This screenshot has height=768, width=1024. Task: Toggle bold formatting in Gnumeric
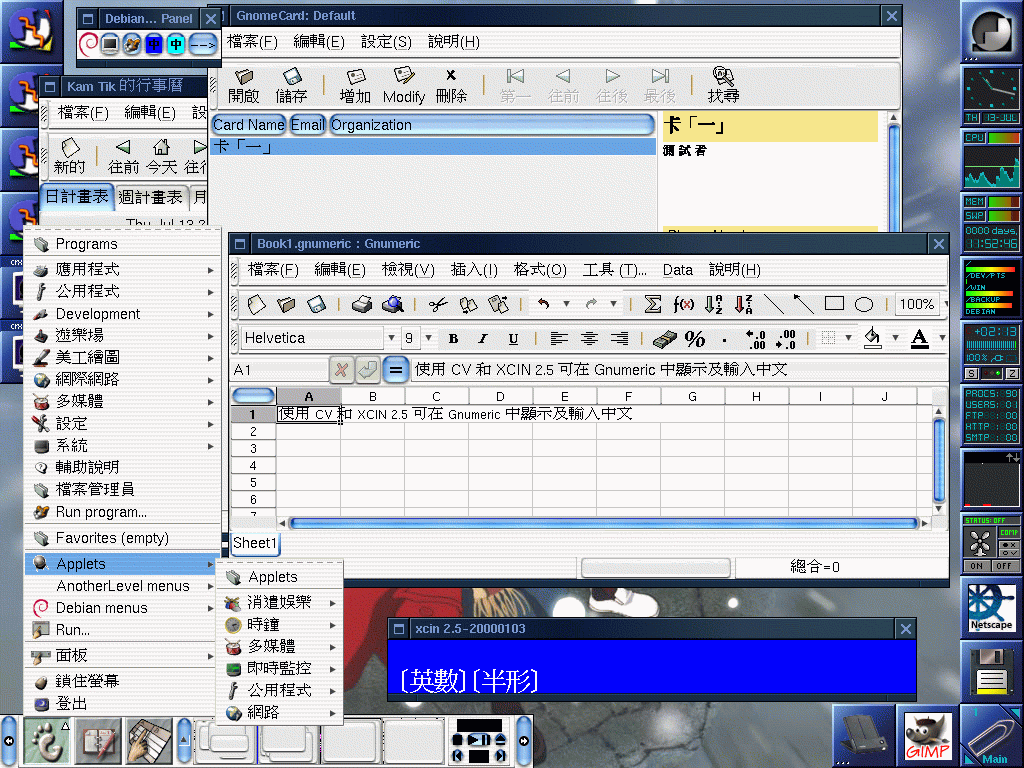pos(453,339)
